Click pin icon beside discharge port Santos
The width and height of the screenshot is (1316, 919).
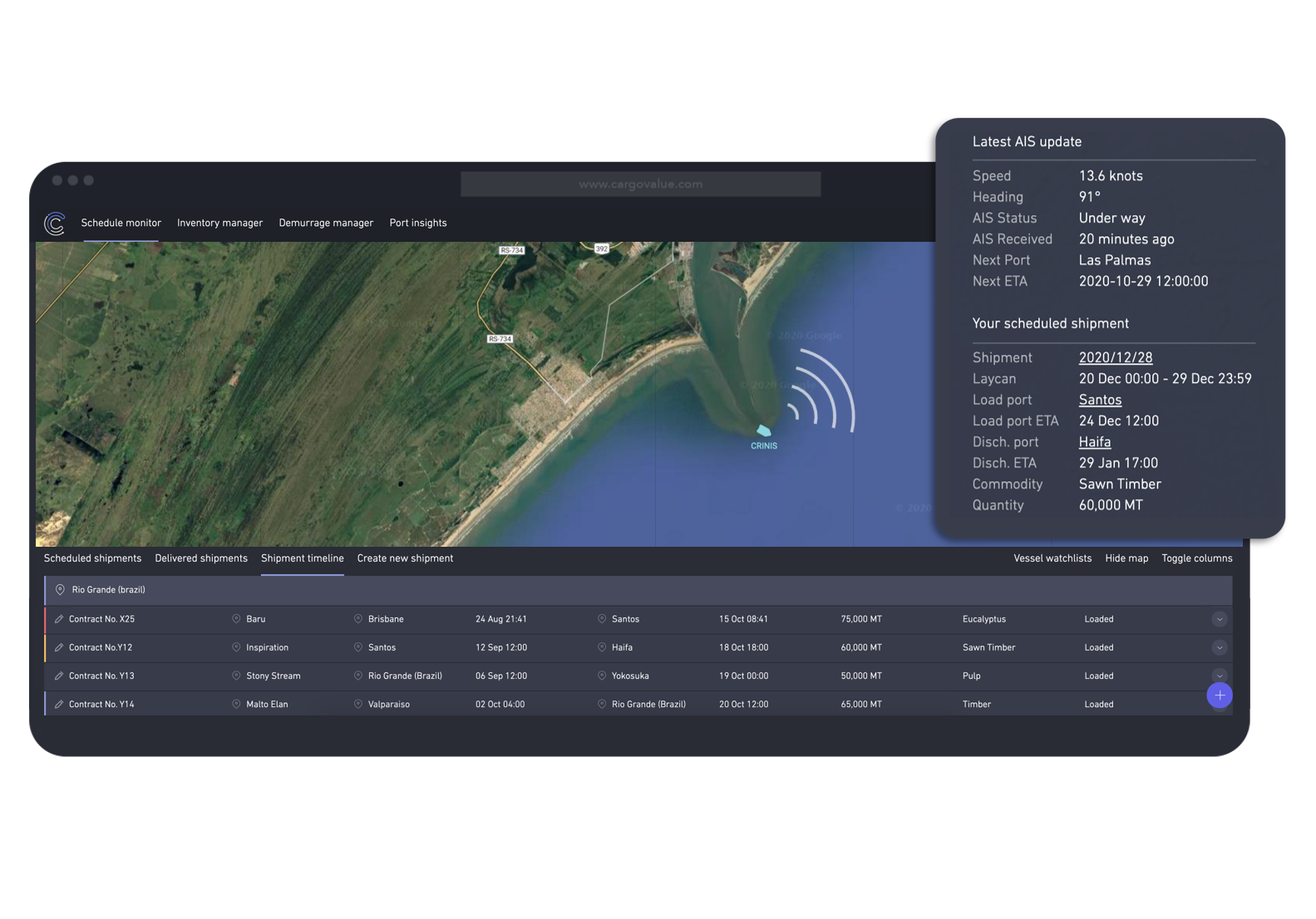602,619
